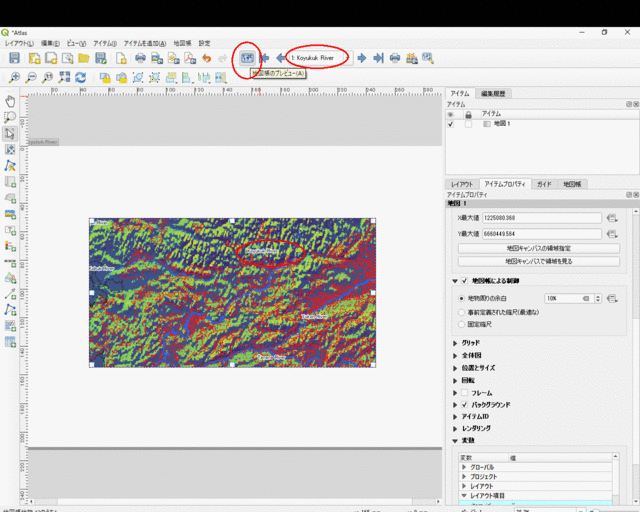Open the アイテムを追加 menu
The height and width of the screenshot is (512, 640).
pos(145,43)
